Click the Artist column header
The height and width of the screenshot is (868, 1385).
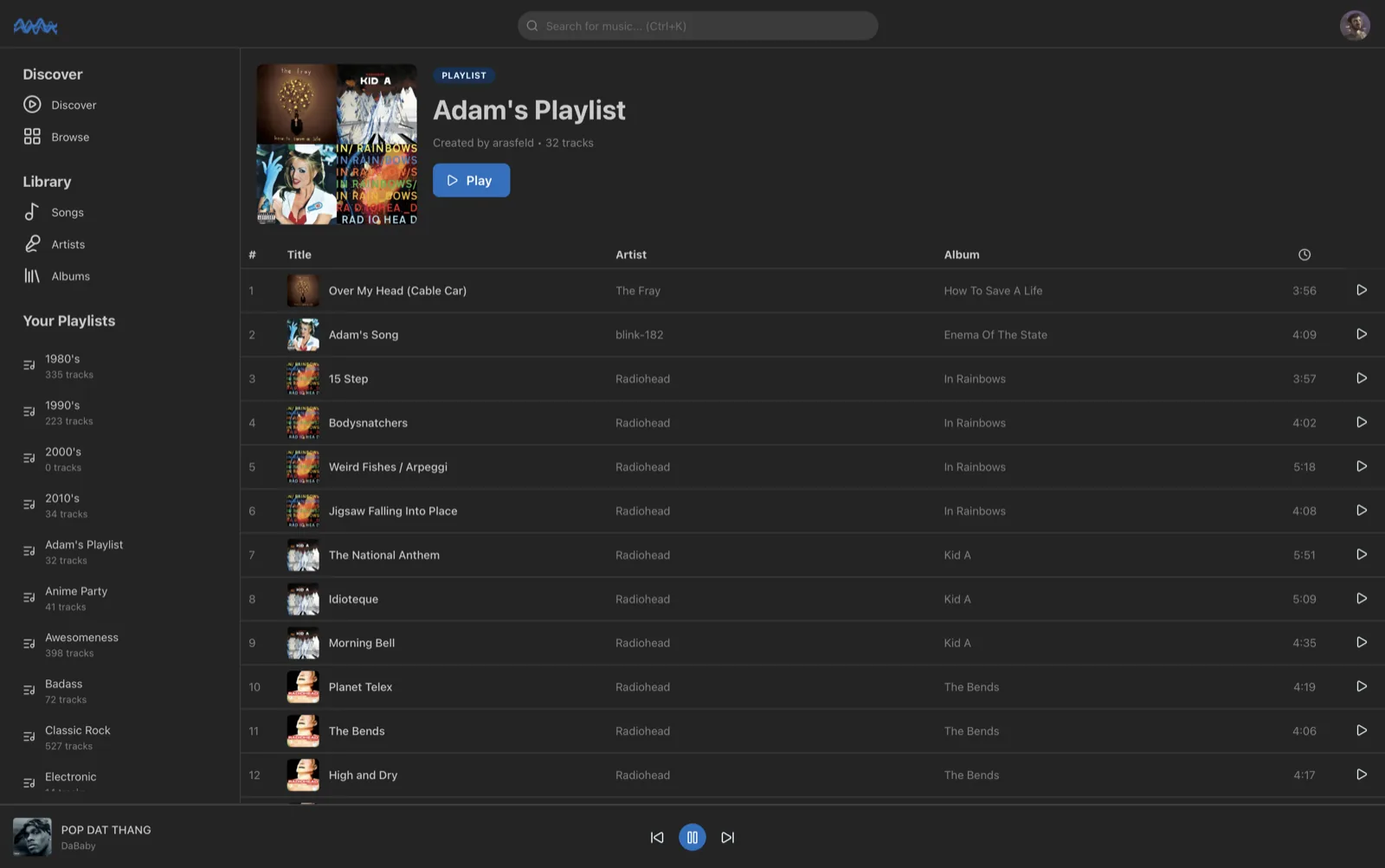click(631, 254)
